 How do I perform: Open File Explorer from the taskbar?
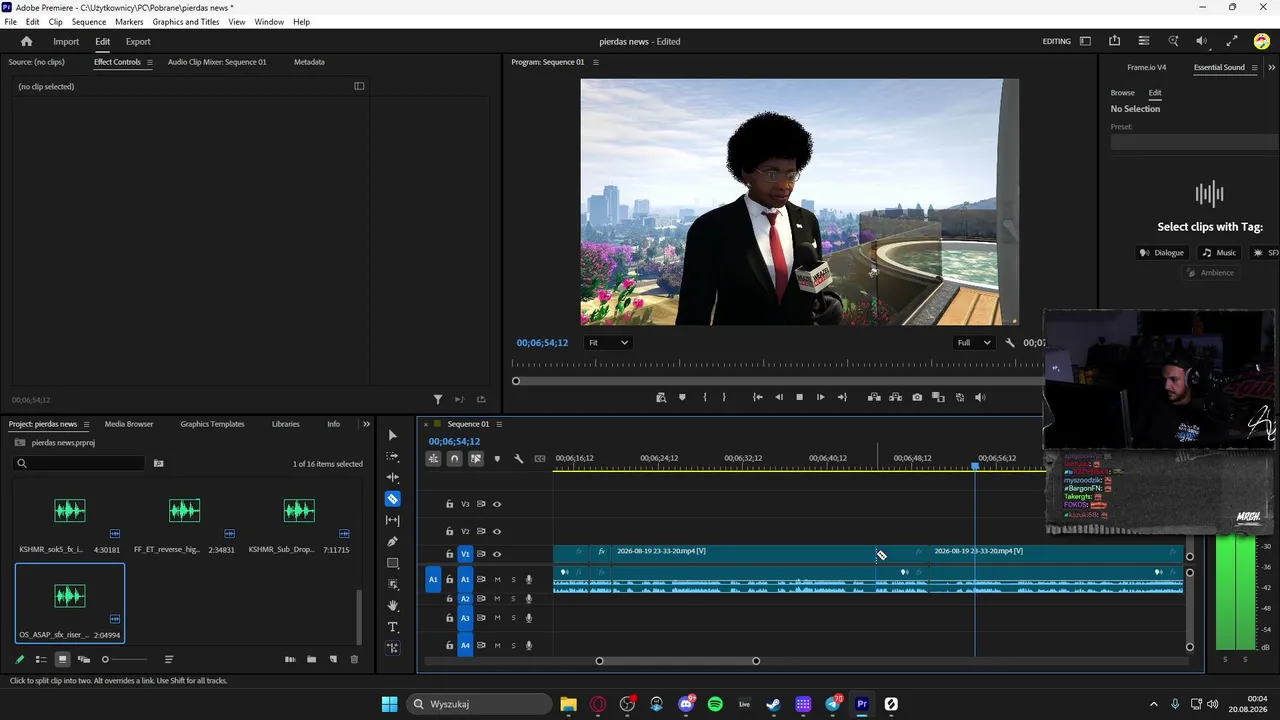[x=568, y=704]
